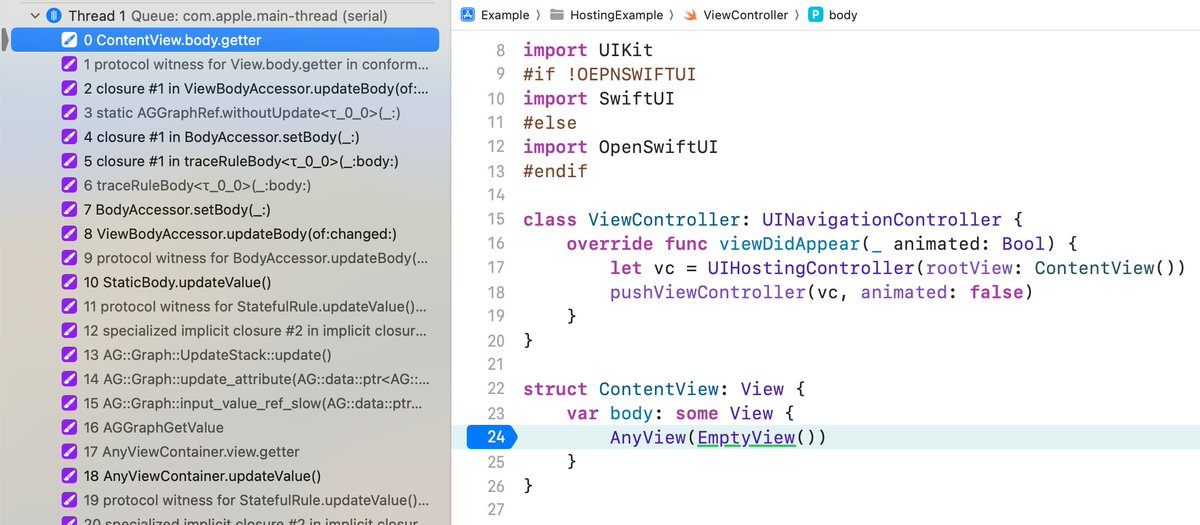Click line number 17 in the gutter
Screen dimensions: 1200x525
coord(496,268)
